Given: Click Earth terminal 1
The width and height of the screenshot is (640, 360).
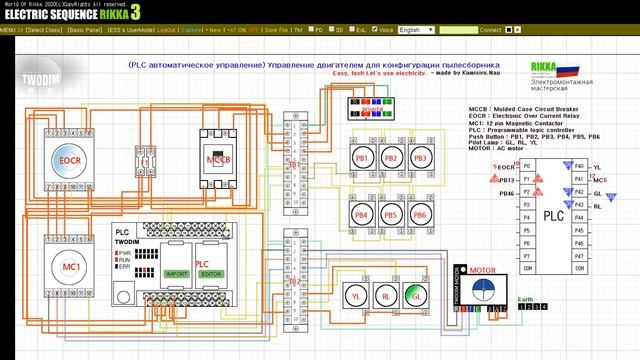Looking at the screenshot, I should click(521, 307).
